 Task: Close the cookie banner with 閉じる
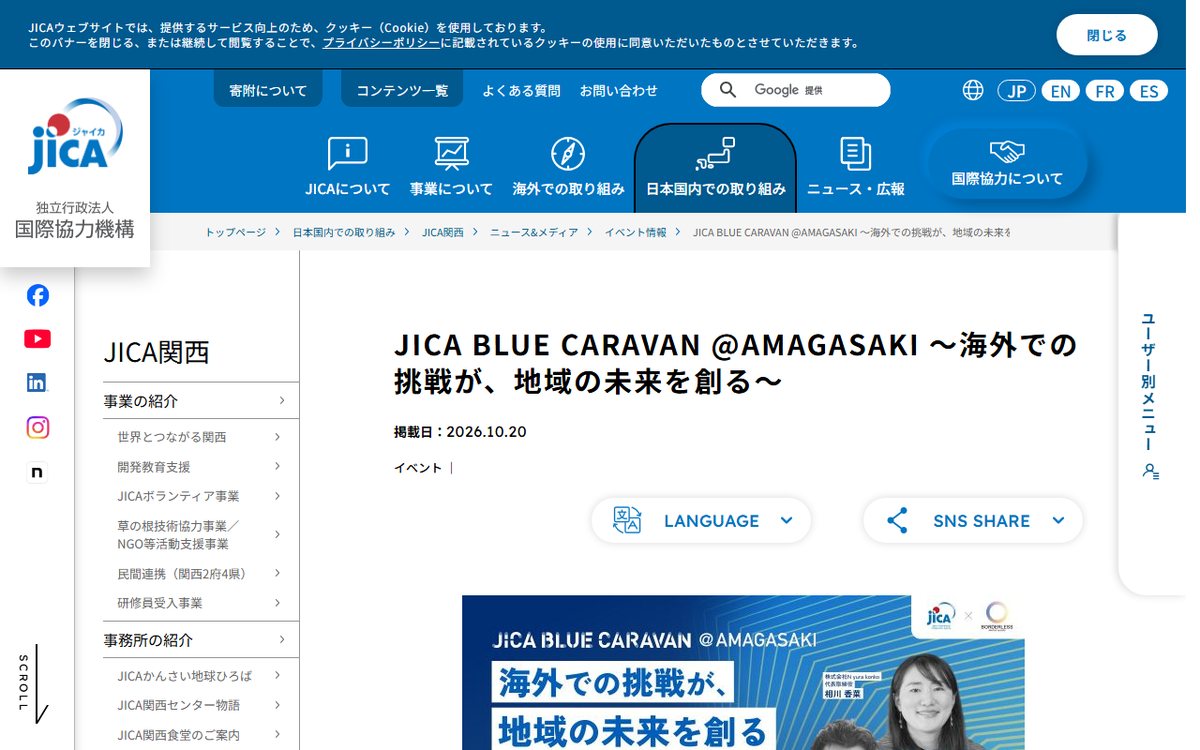click(x=1107, y=35)
